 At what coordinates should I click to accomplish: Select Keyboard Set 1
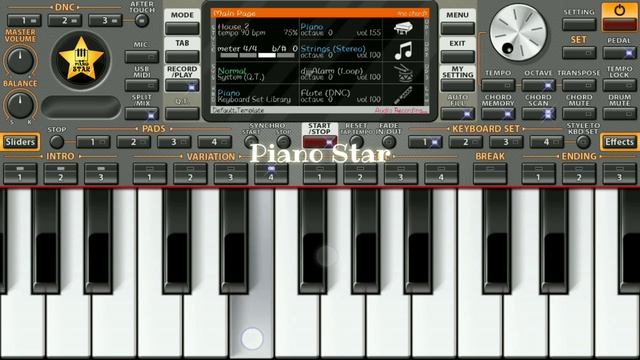(425, 142)
